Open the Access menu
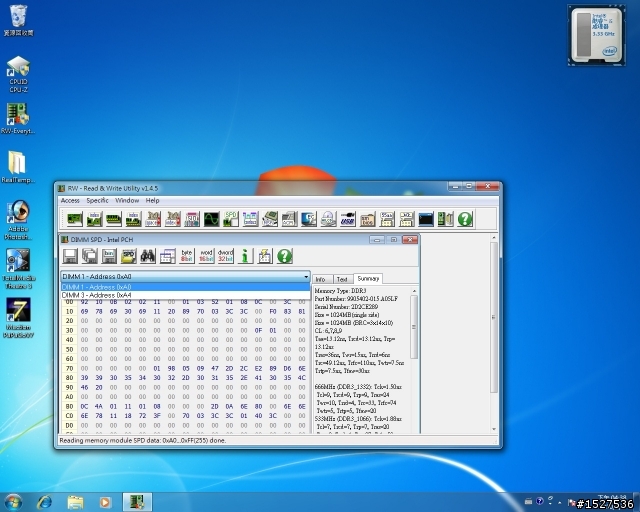This screenshot has width=640, height=512. pos(70,200)
